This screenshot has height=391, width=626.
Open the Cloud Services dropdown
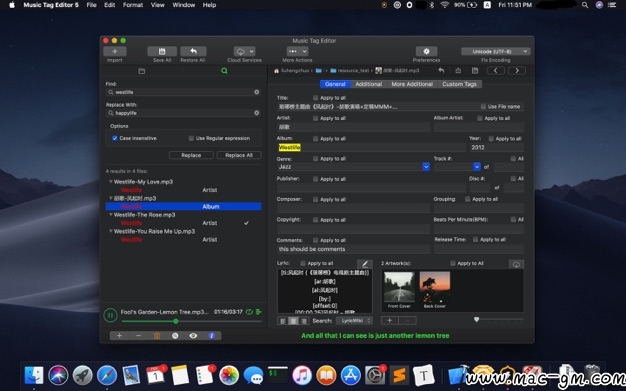(x=244, y=52)
